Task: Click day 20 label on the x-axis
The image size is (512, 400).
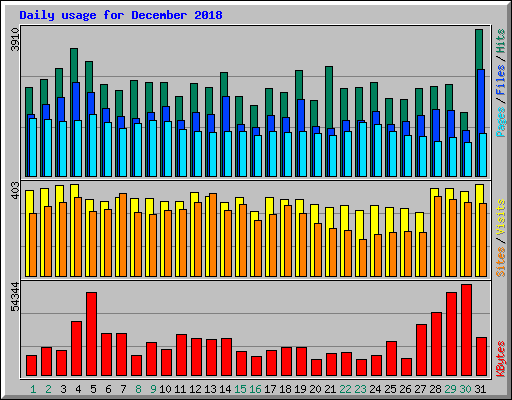Action: tap(315, 389)
